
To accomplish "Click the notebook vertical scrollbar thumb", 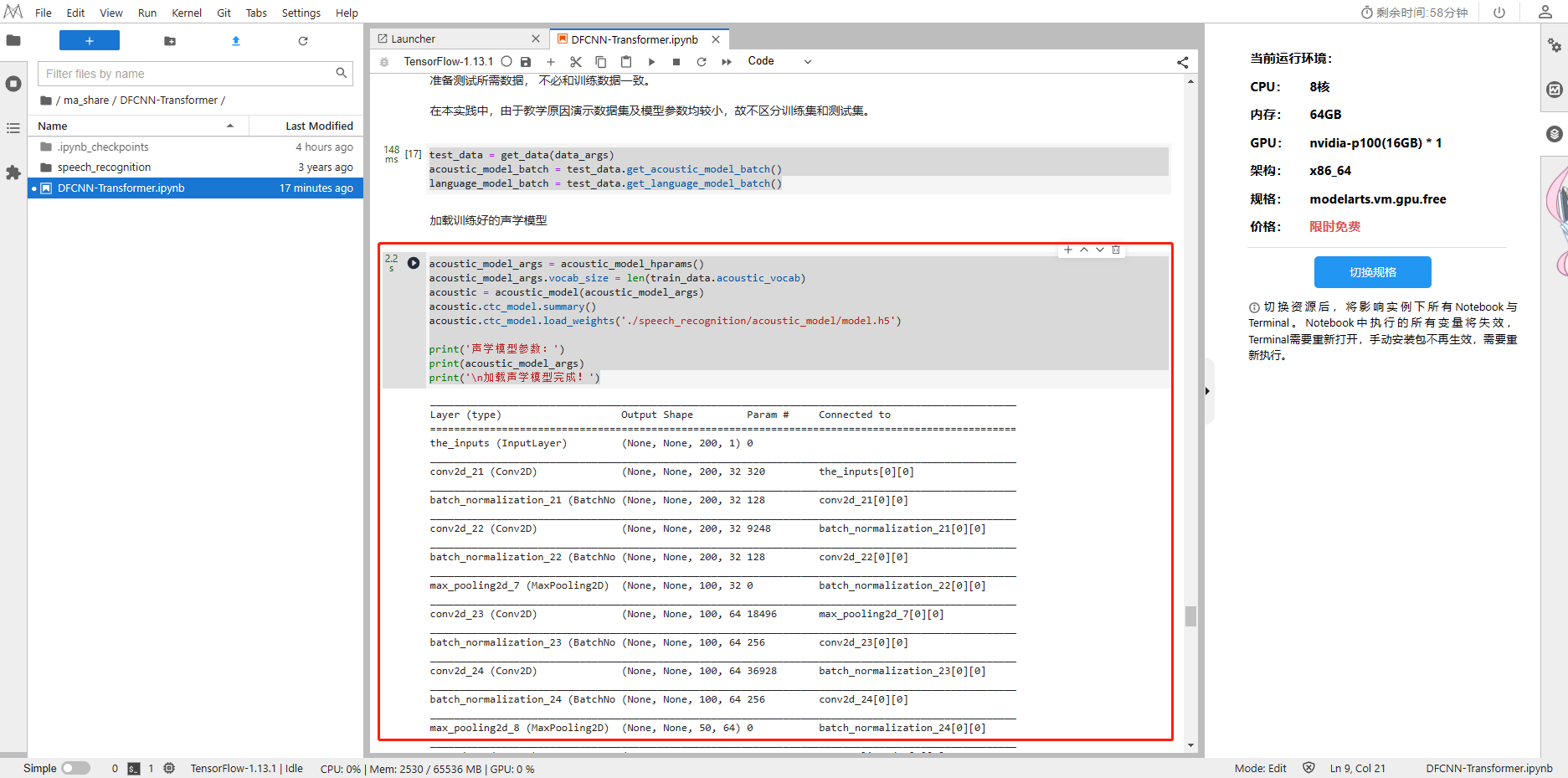I will tap(1190, 616).
